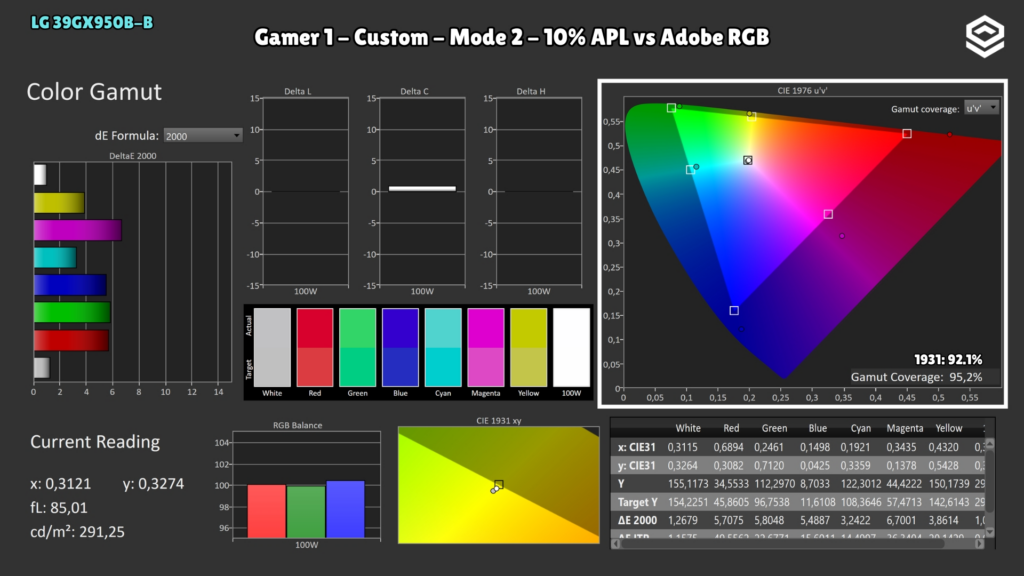Click the green DeltaE 2000 bar
The width and height of the screenshot is (1024, 576).
[x=72, y=312]
